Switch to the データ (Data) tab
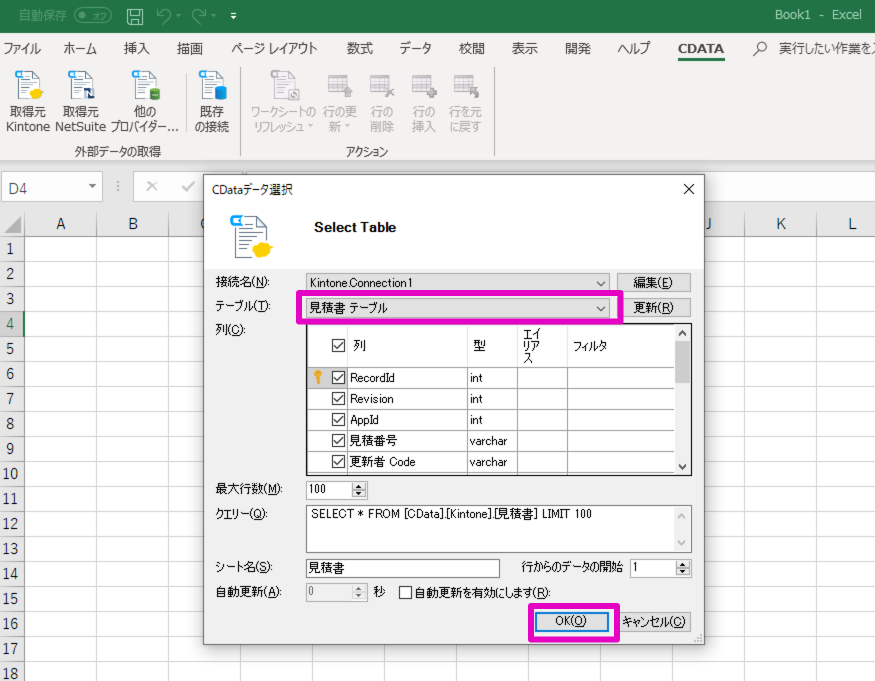This screenshot has height=681, width=875. point(415,49)
